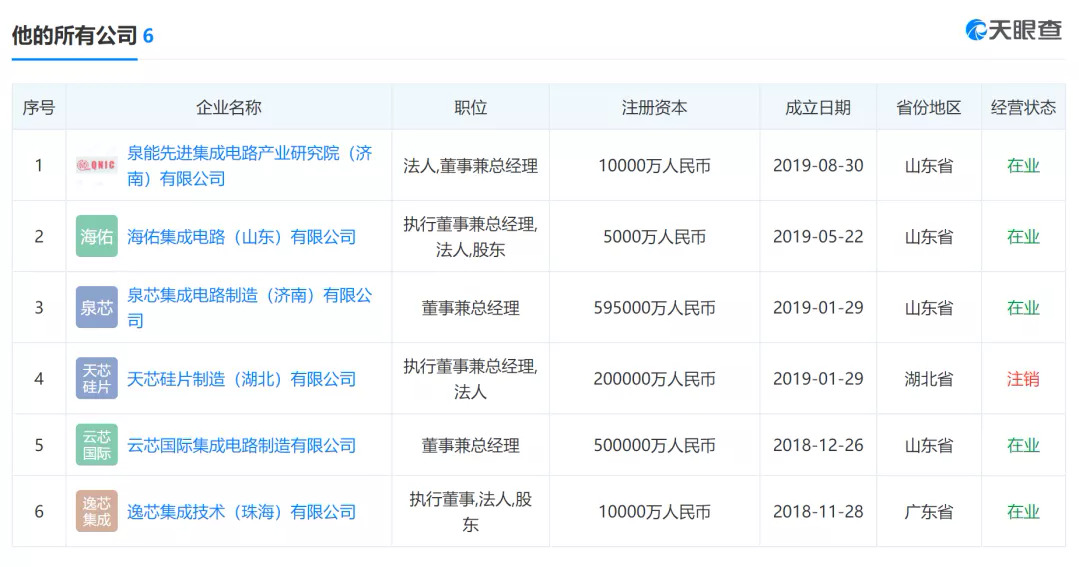Click the 海佑 green logo icon
This screenshot has height=567, width=1079.
(96, 237)
